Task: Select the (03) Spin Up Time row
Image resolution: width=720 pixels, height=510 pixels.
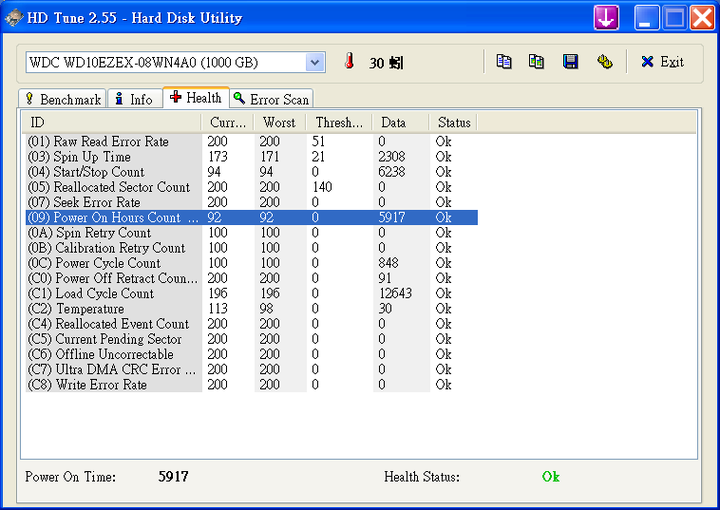Action: click(x=252, y=157)
